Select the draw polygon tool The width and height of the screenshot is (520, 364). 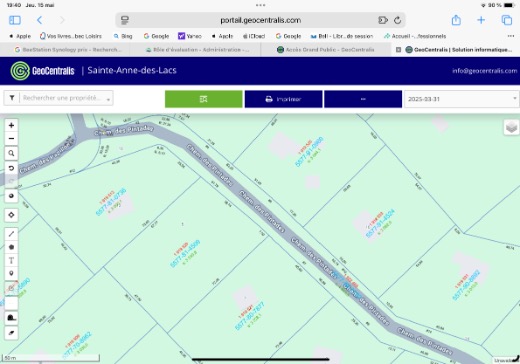point(11,247)
